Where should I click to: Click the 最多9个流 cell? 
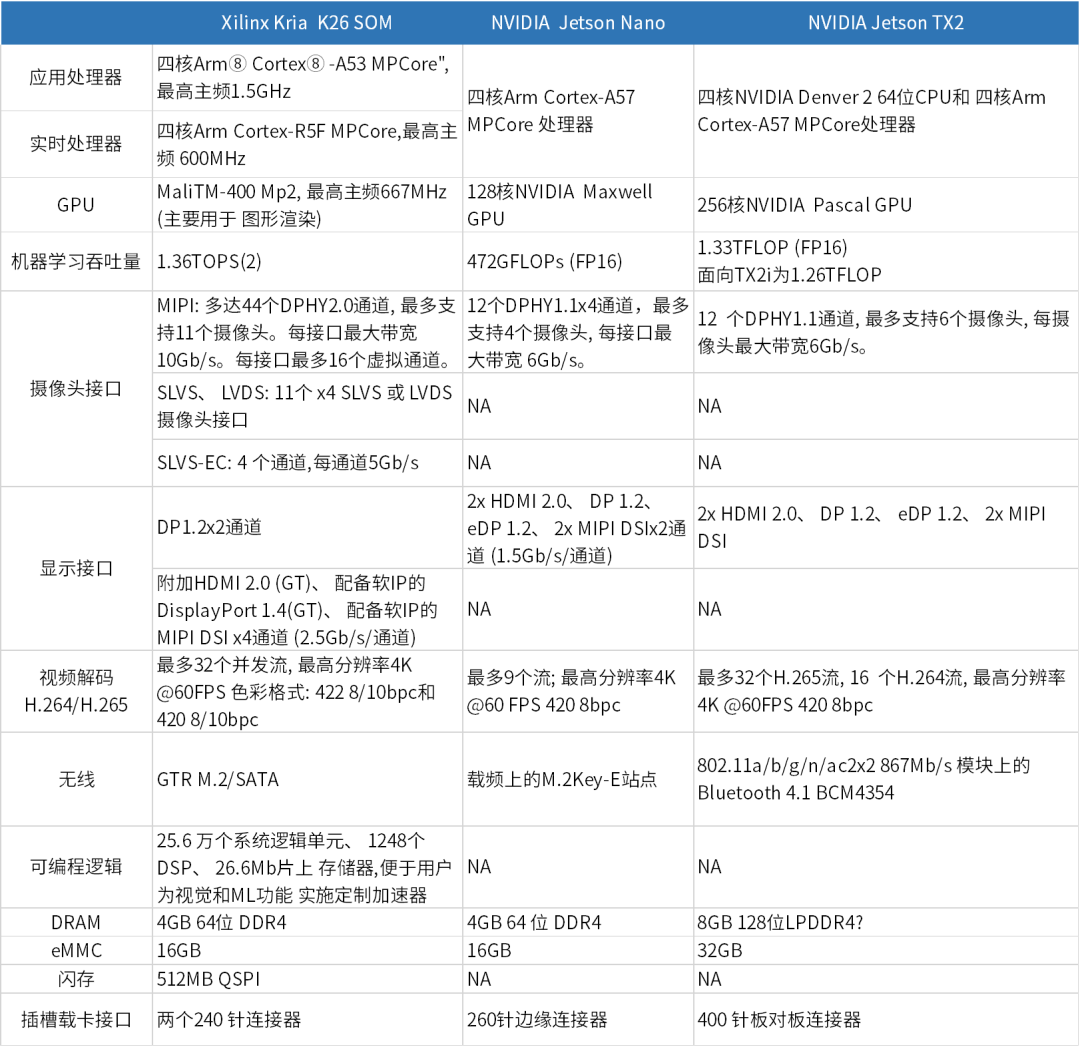578,691
